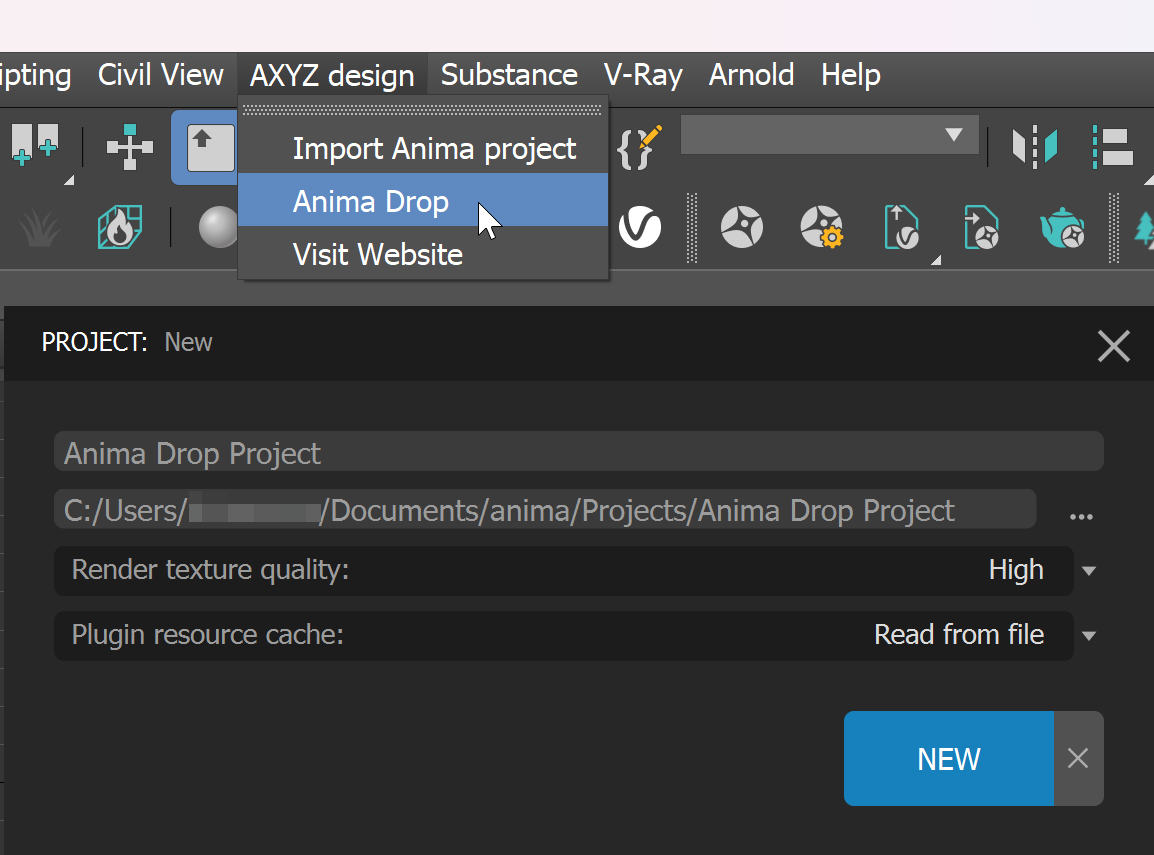Click the project path field

(545, 509)
